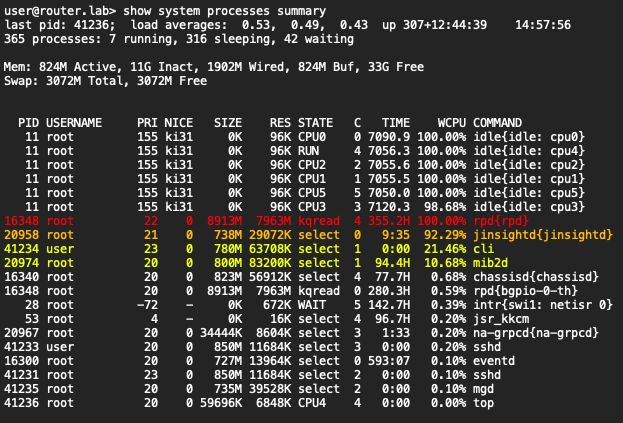Click the red 355.2H time value

(x=389, y=221)
